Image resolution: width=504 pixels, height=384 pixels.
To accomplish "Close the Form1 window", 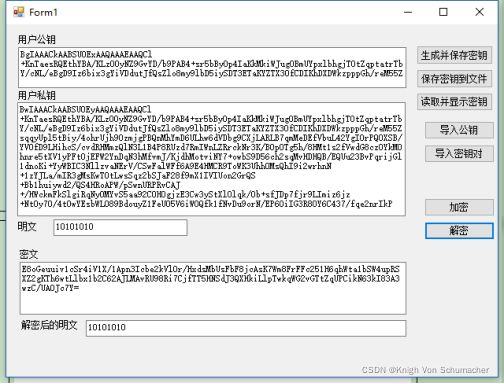I will (479, 12).
